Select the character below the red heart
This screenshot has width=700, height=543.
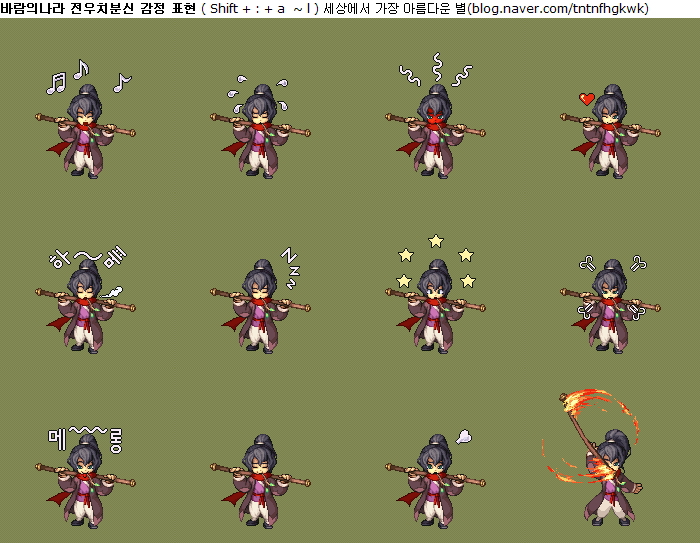click(x=610, y=135)
